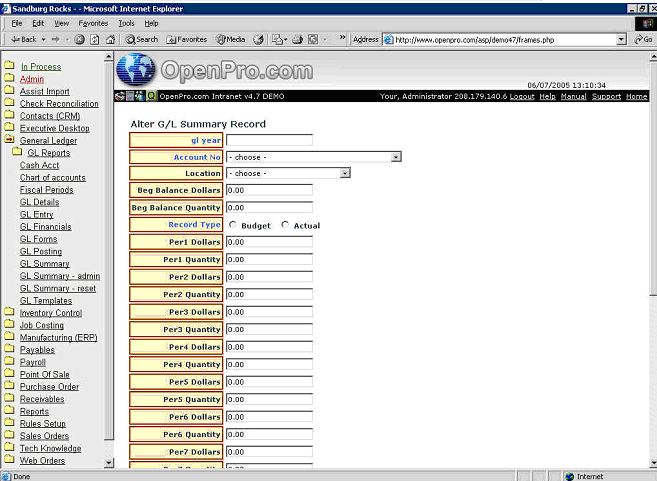Viewport: 657px width, 481px height.
Task: Open the Tools menu
Action: click(x=126, y=22)
